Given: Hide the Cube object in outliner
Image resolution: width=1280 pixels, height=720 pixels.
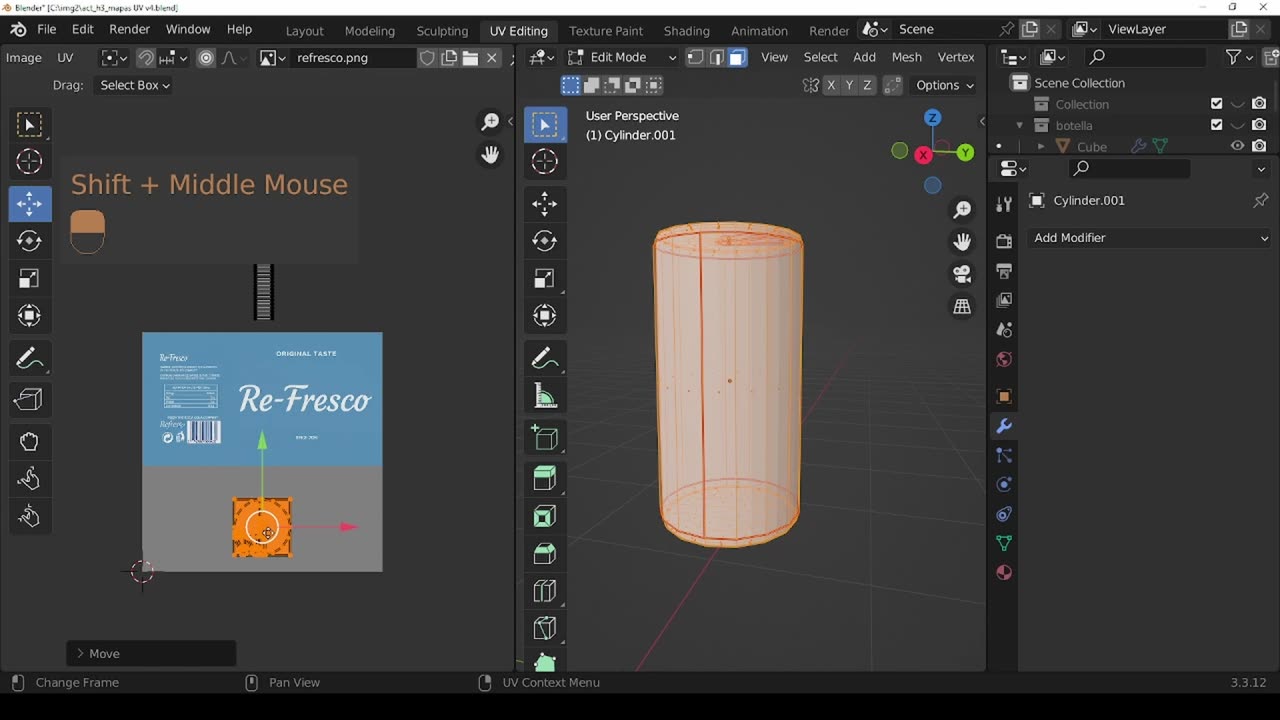Looking at the screenshot, I should pos(1237,146).
